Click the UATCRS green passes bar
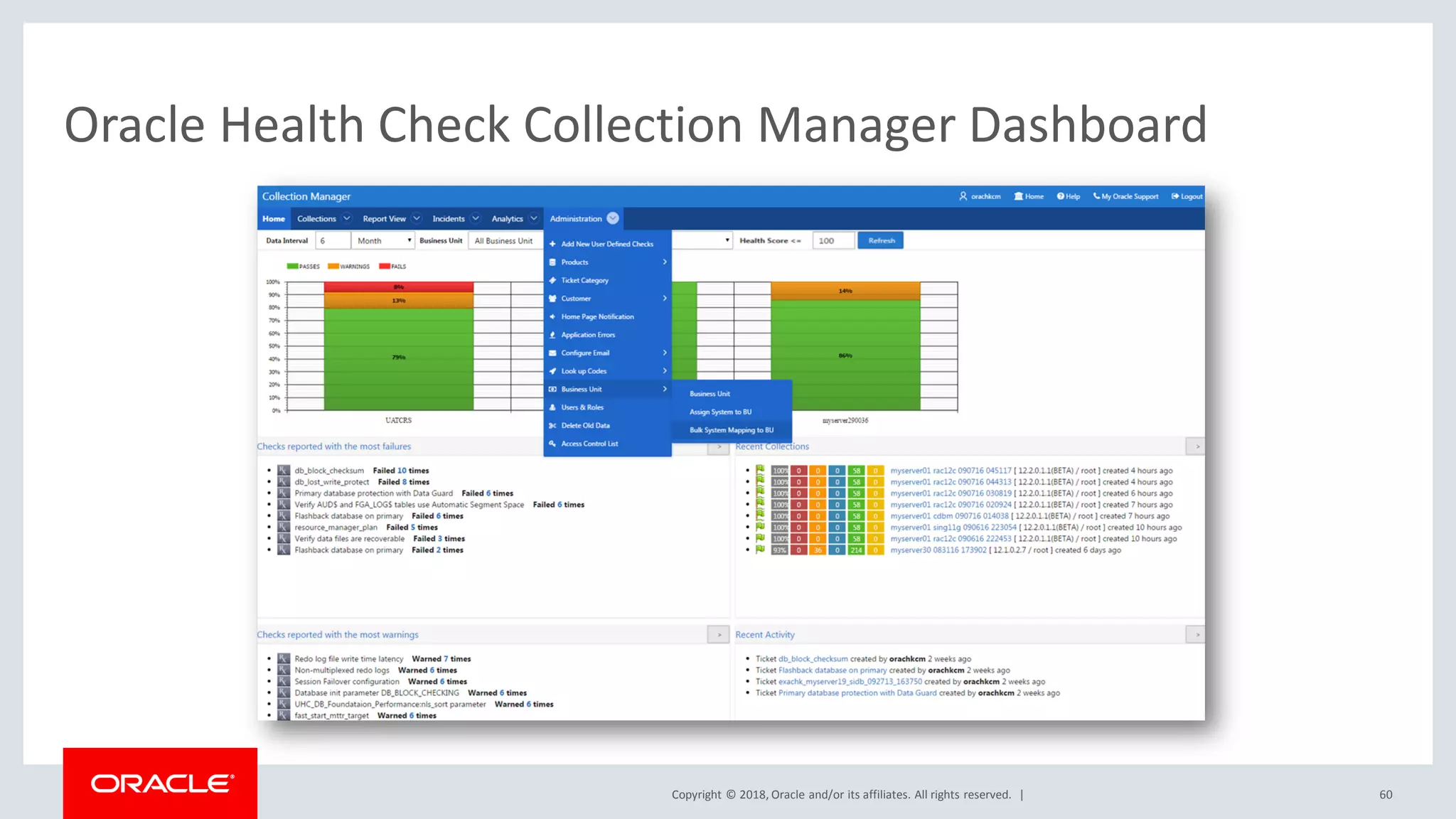 (399, 359)
